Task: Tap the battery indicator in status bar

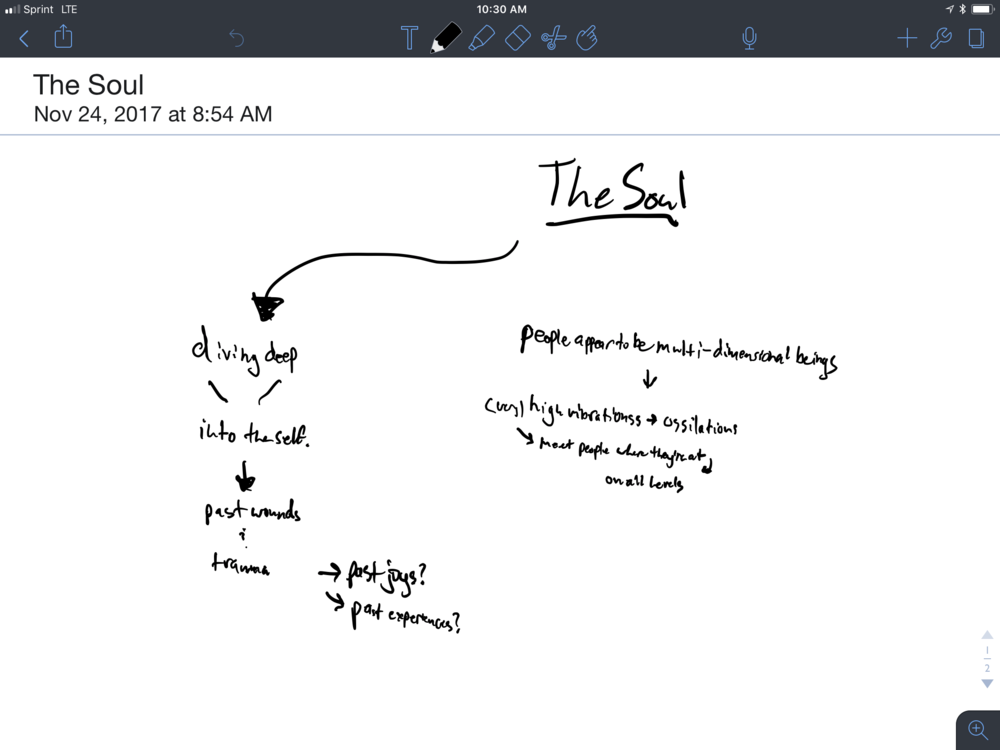Action: click(x=981, y=9)
